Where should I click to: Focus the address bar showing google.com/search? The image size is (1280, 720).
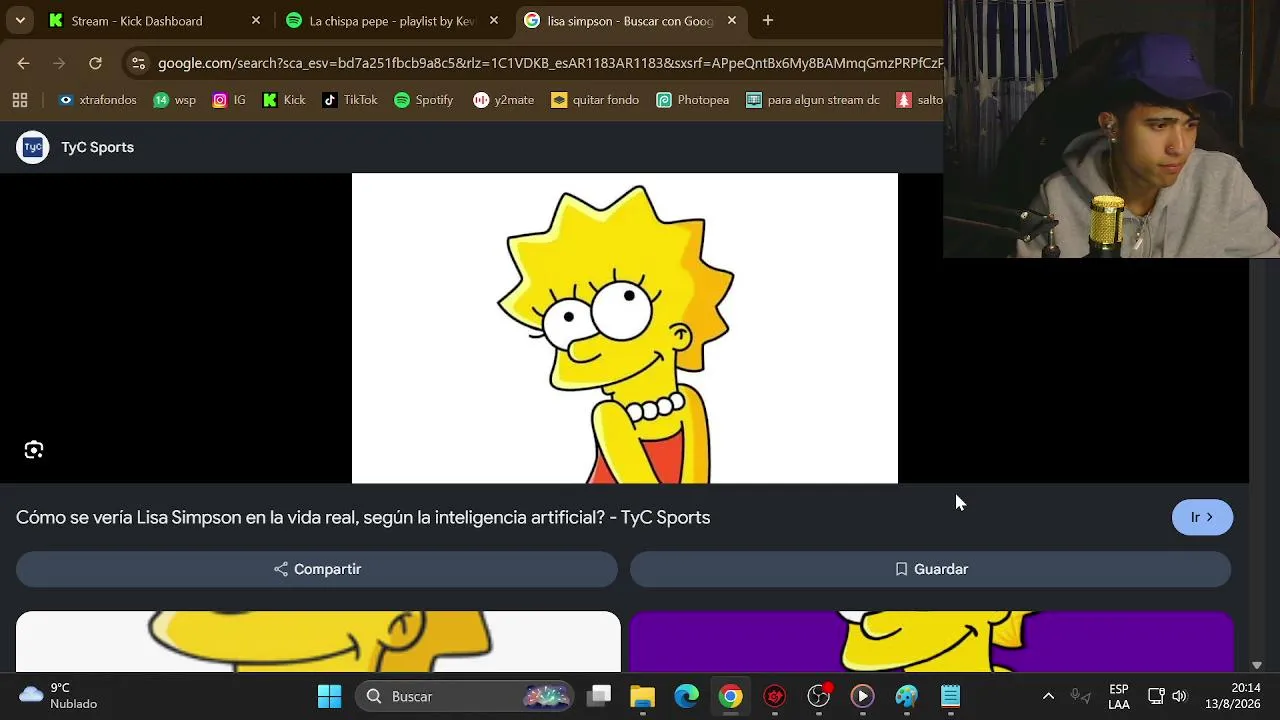[550, 63]
